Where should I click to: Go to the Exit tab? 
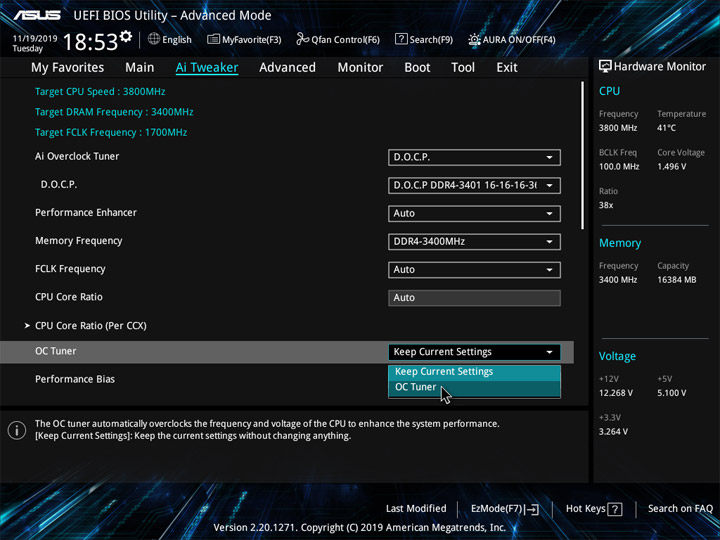pos(507,68)
